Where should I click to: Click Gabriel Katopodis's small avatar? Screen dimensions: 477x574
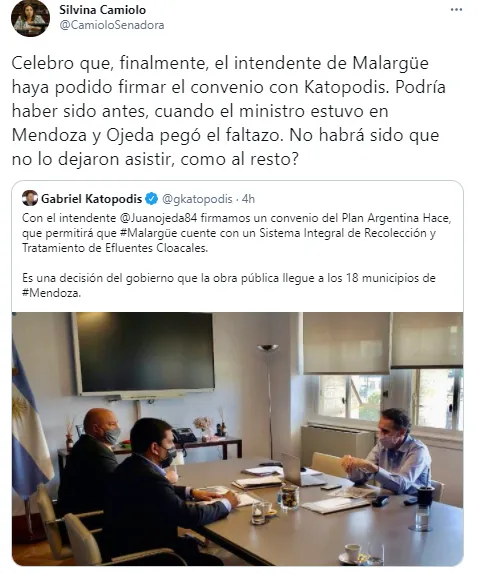(x=30, y=198)
